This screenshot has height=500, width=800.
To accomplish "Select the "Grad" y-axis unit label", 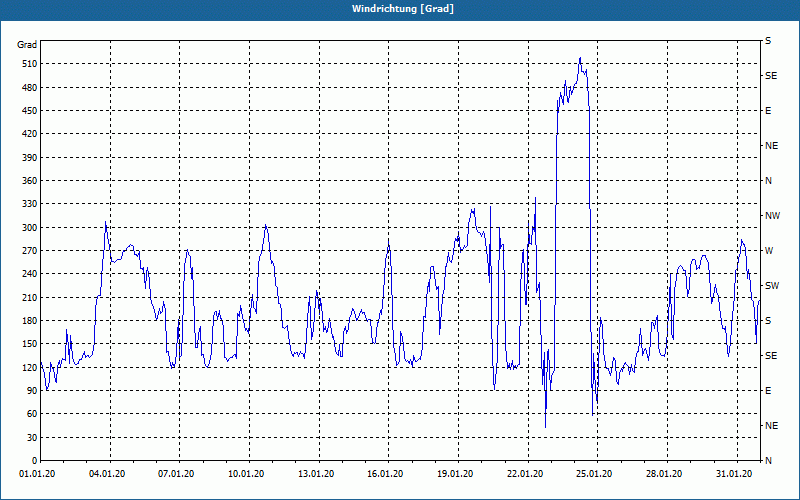I will (27, 45).
